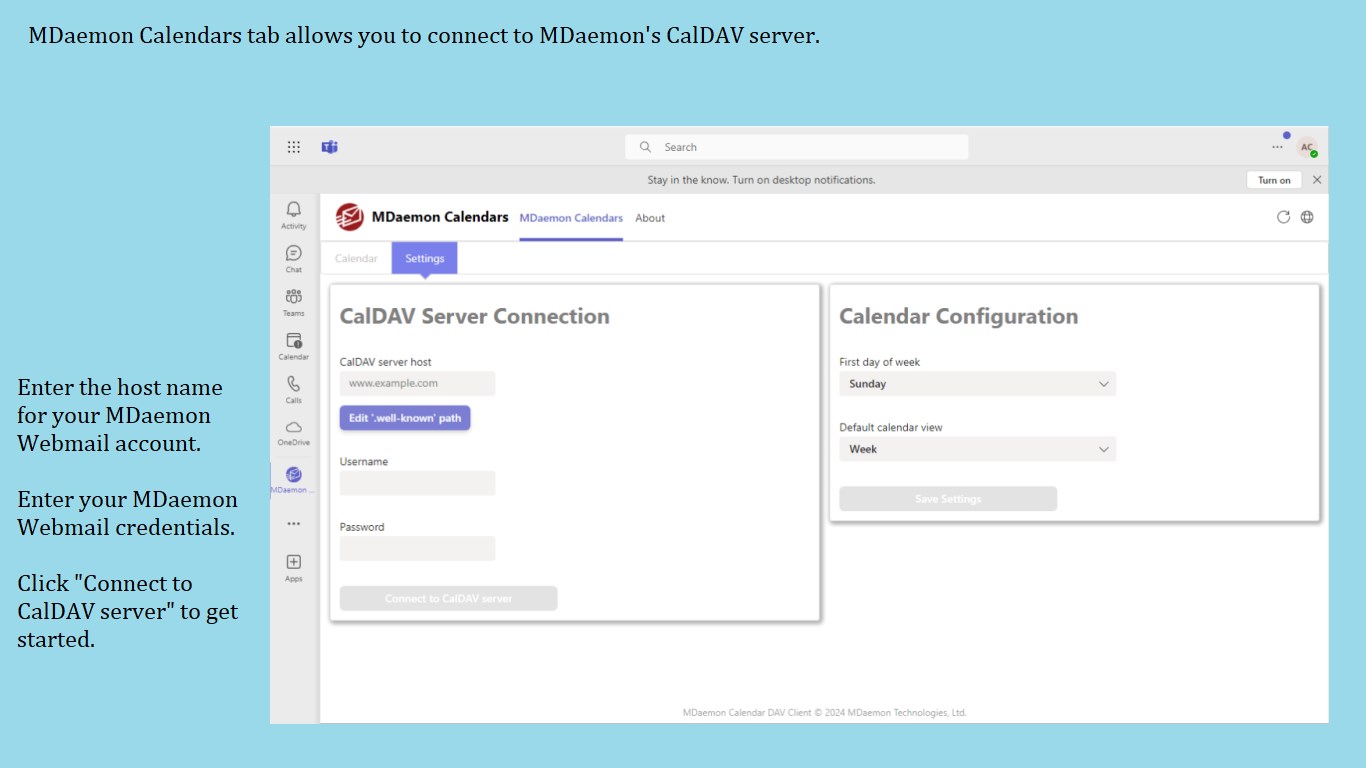The width and height of the screenshot is (1366, 768).
Task: Switch to the MDaemon Calendars tab
Action: coord(571,218)
